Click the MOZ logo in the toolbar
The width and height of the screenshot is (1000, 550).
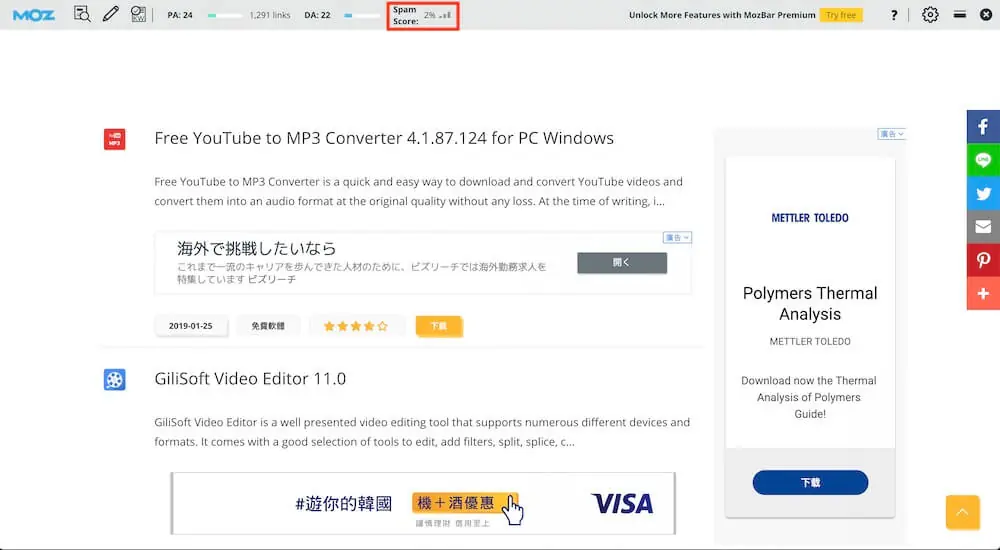(34, 15)
